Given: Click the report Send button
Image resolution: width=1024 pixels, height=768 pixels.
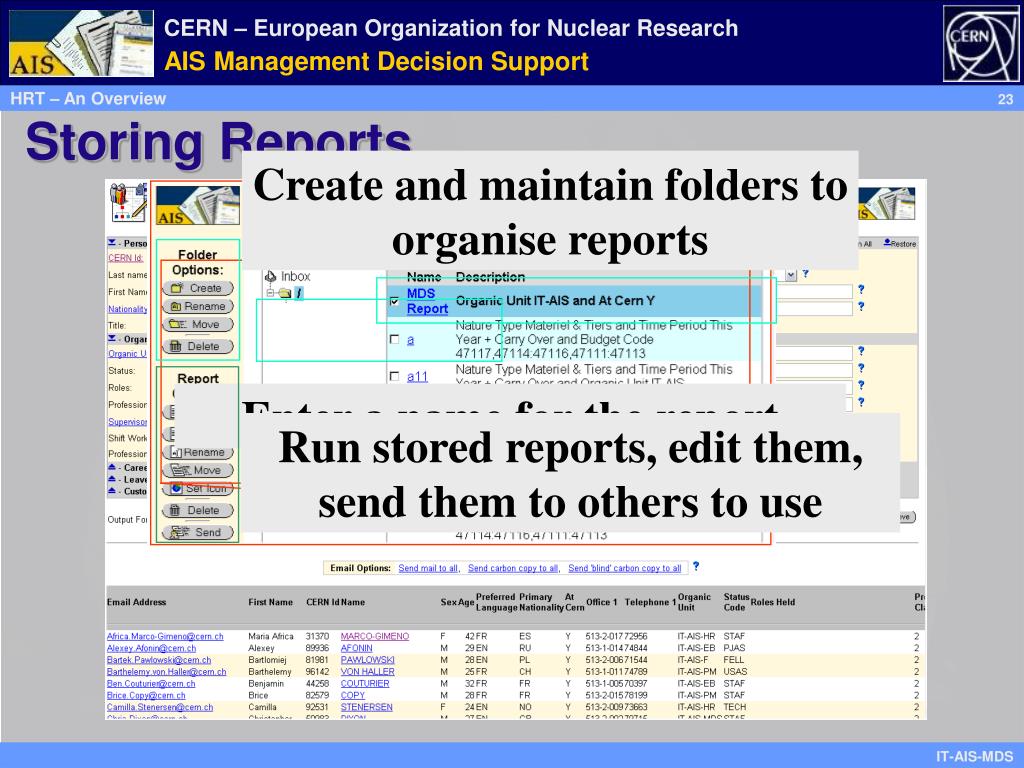Looking at the screenshot, I should click(198, 532).
